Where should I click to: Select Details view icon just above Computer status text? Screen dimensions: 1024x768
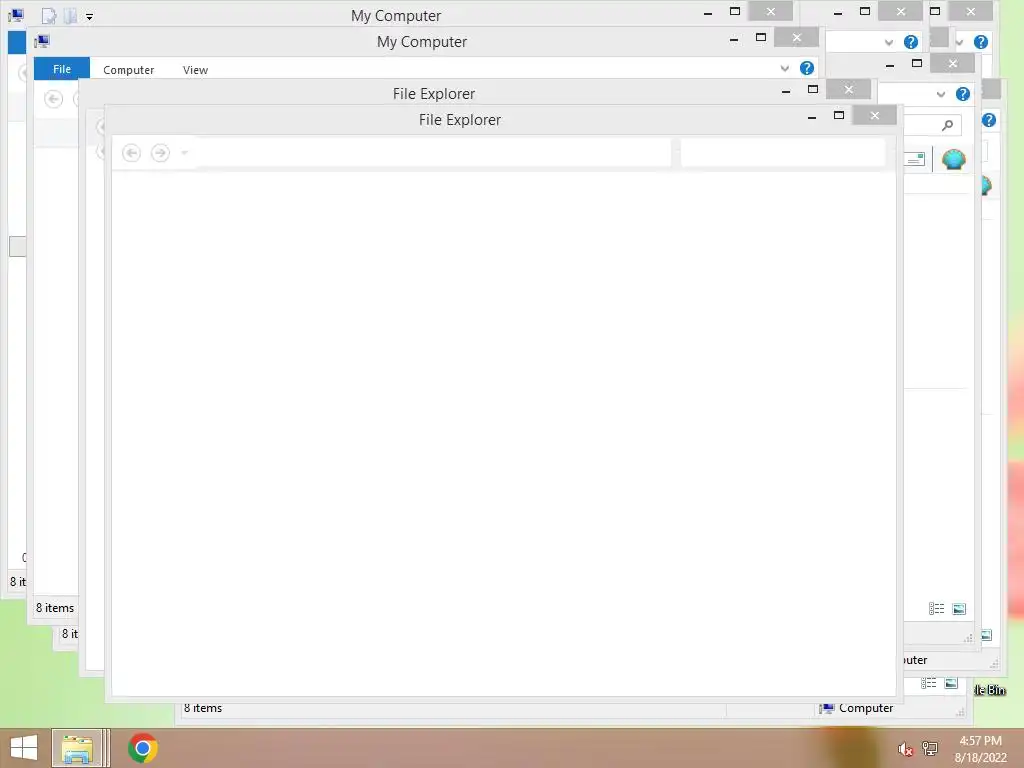click(x=929, y=683)
